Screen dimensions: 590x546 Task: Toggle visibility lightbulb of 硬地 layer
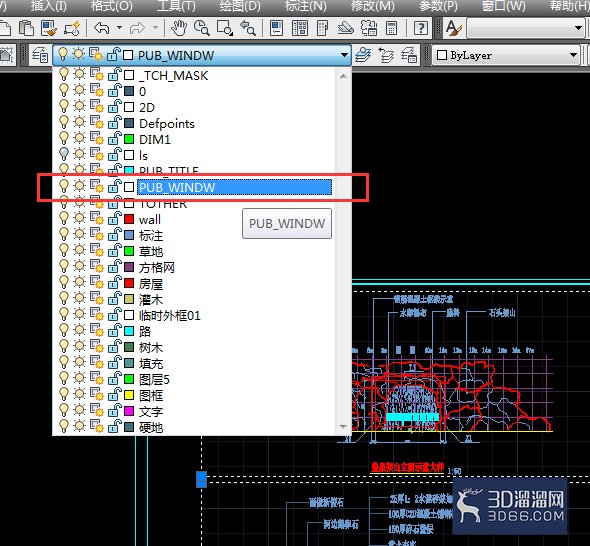tap(64, 427)
